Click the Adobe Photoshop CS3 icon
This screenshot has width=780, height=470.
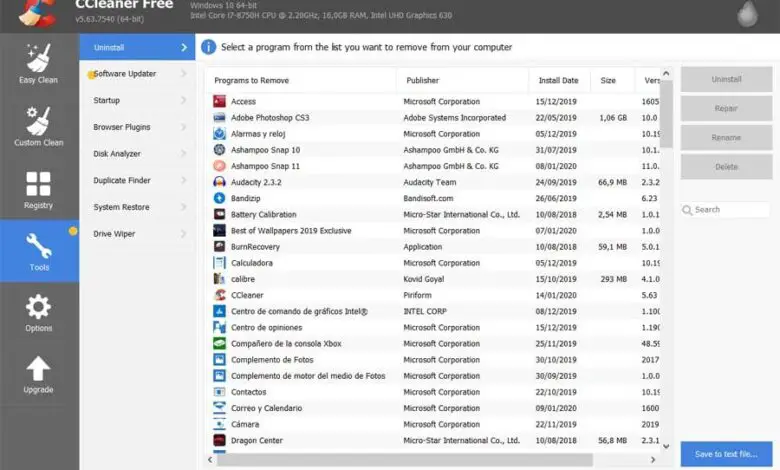(x=220, y=117)
